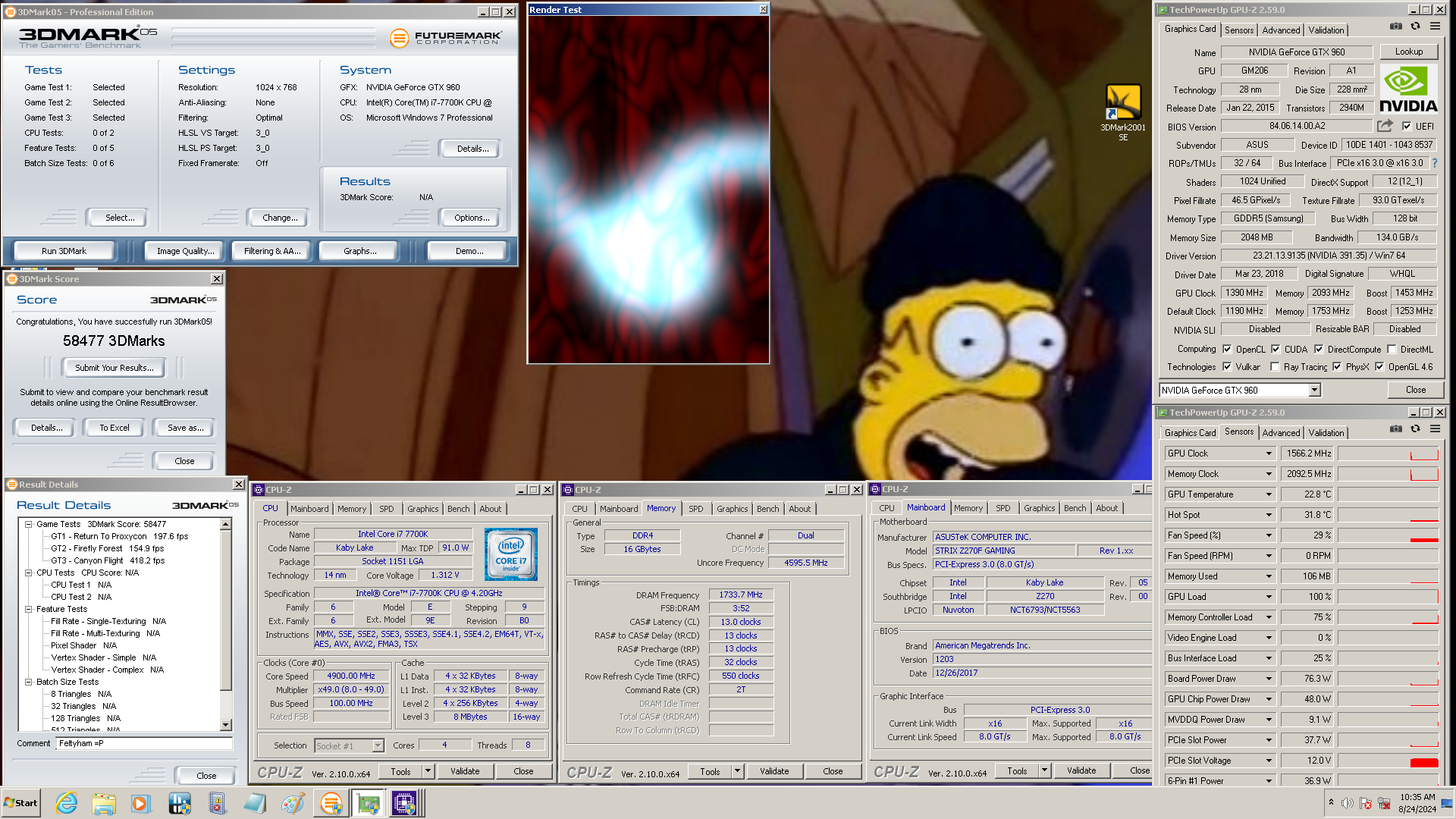Image resolution: width=1456 pixels, height=819 pixels.
Task: Open Image Quality in 3DMark05
Action: click(185, 251)
